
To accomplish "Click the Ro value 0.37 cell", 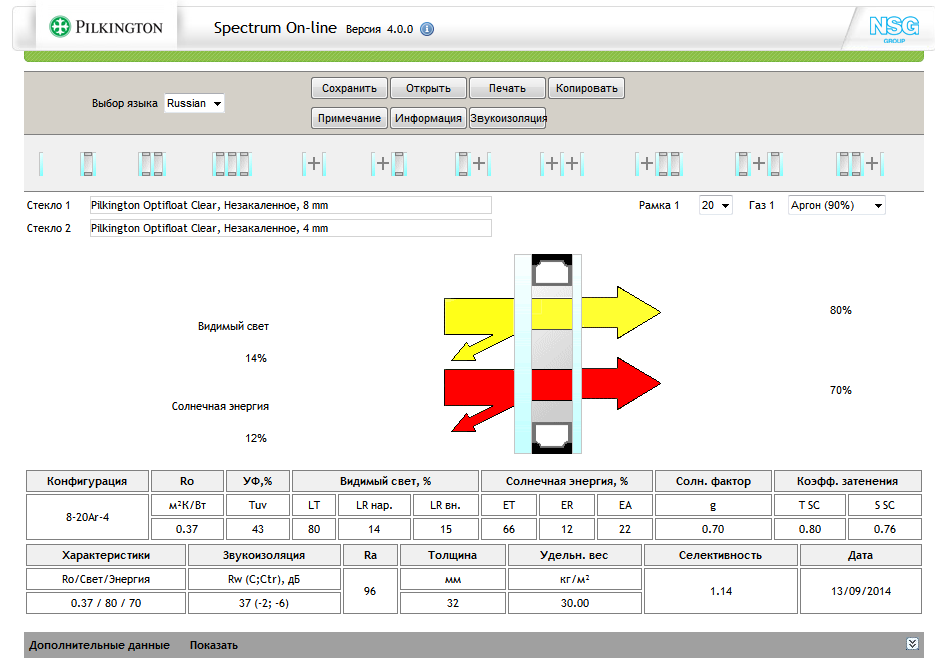I will click(187, 529).
